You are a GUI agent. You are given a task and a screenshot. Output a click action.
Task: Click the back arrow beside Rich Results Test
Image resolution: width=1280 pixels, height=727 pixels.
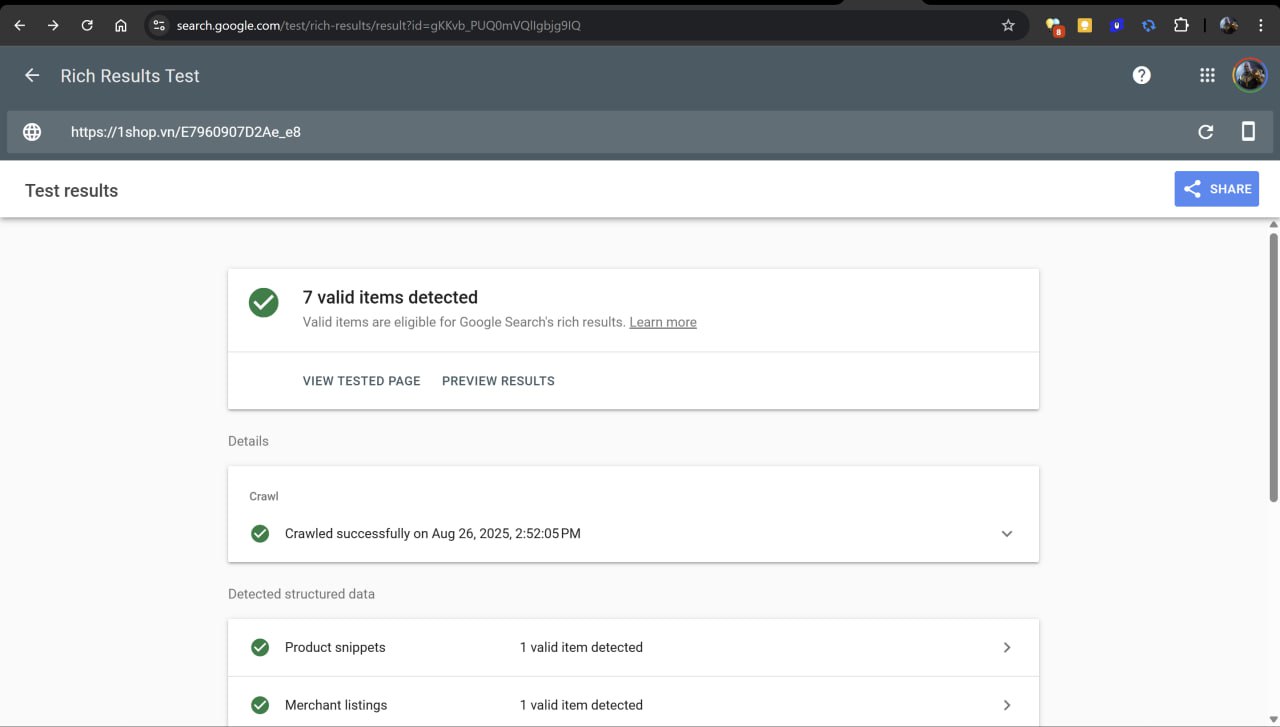tap(32, 76)
